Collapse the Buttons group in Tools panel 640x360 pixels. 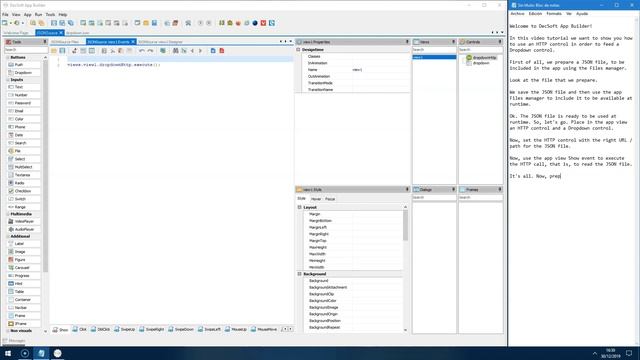(8, 58)
